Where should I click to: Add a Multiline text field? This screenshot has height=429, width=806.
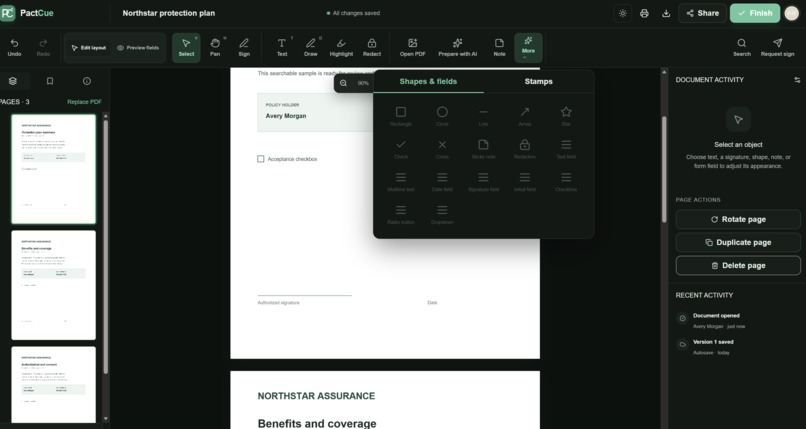click(401, 182)
